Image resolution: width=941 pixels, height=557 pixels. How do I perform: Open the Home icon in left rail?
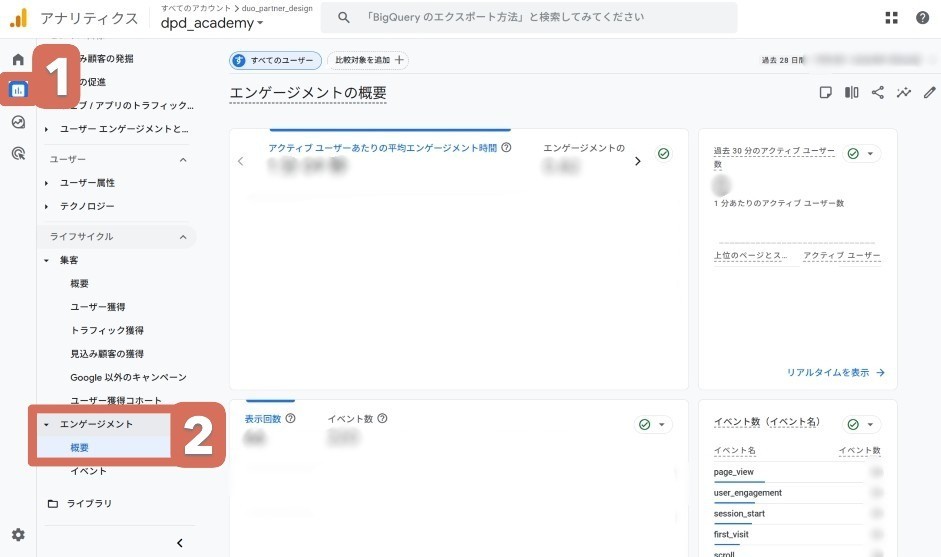click(18, 59)
